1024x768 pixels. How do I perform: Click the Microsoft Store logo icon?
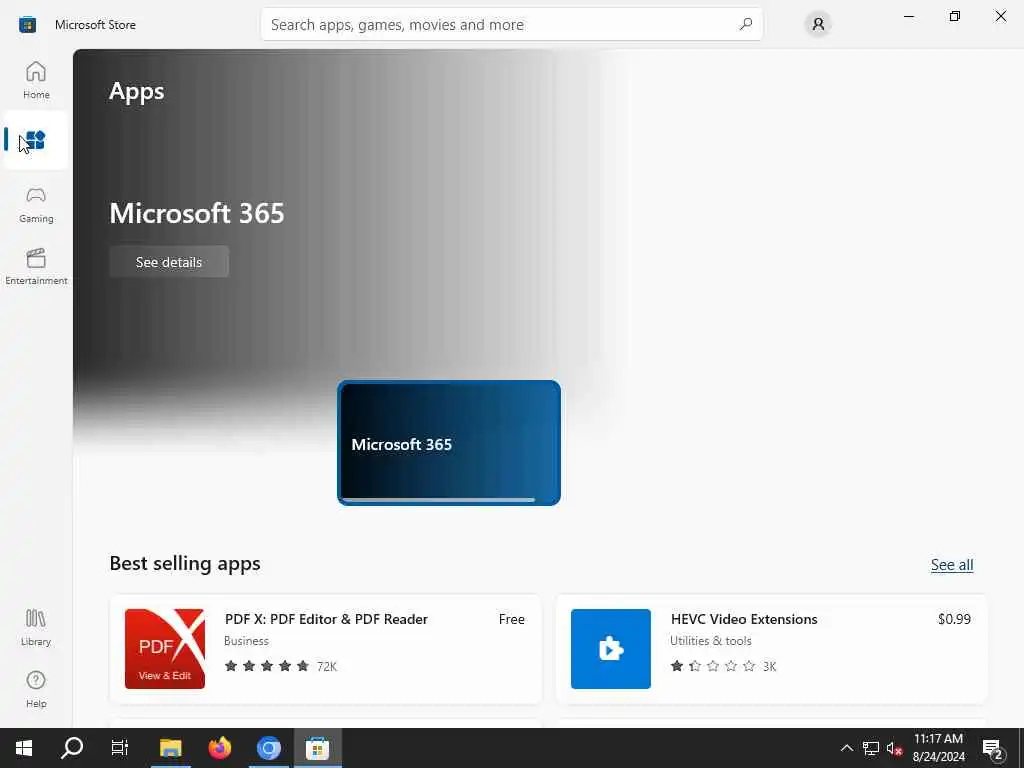[27, 25]
